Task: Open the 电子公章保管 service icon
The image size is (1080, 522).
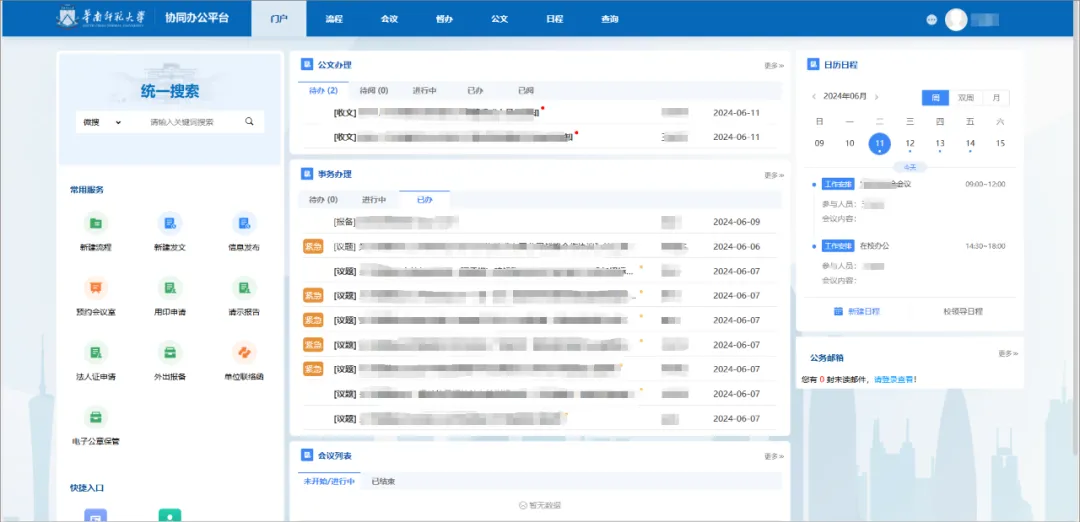Action: point(96,417)
